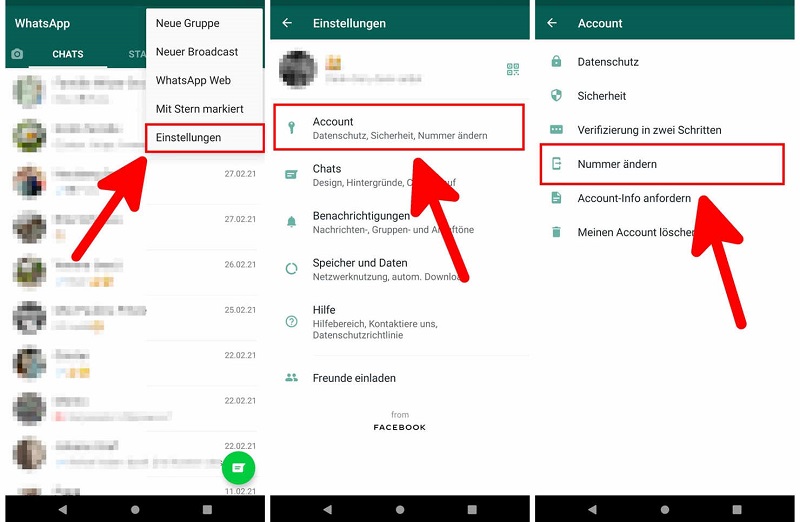Select Nummer ändern option
This screenshot has width=800, height=522.
662,164
